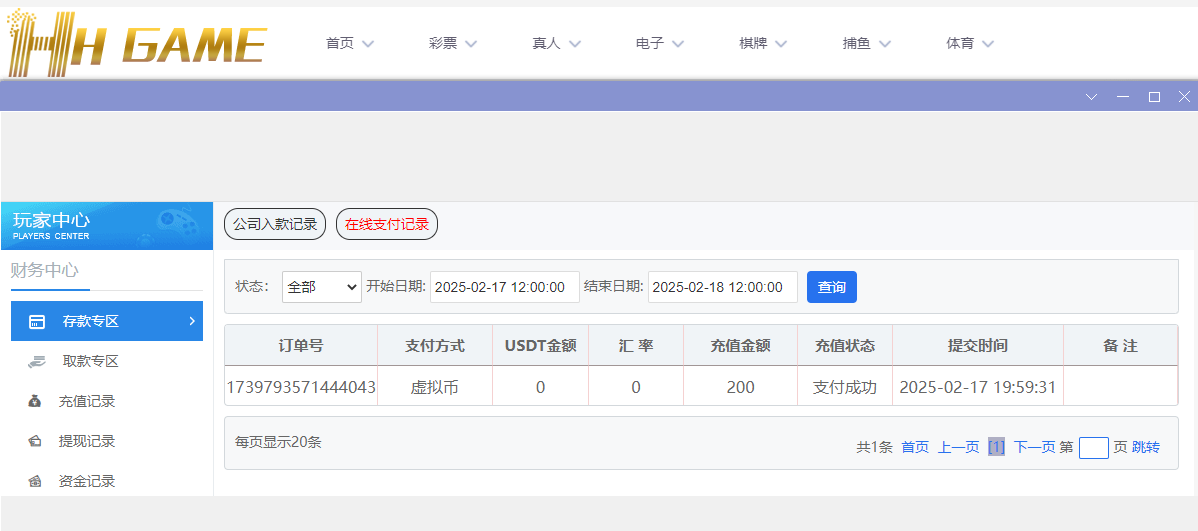Select the 在线支付记录 tab
Viewport: 1198px width, 531px height.
[387, 225]
